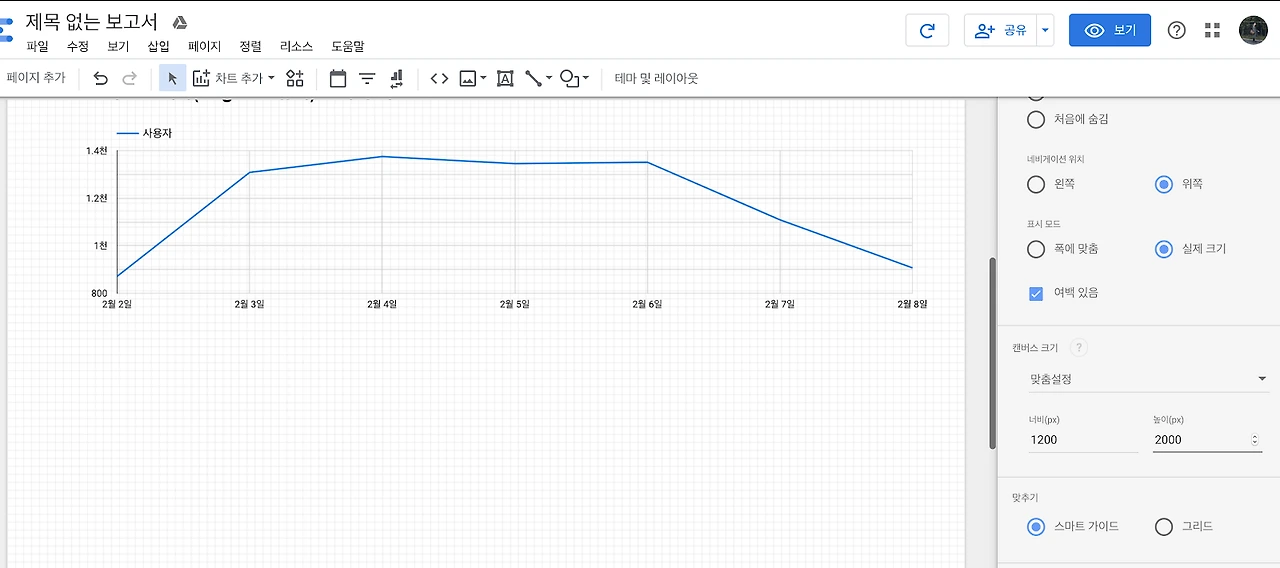The image size is (1280, 568).
Task: Open the account profile avatar
Action: pyautogui.click(x=1253, y=30)
